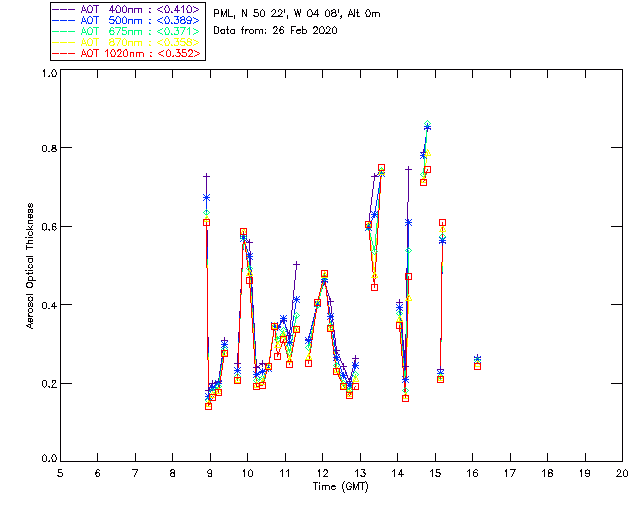This screenshot has width=640, height=512.
Task: Click the 0.8 y-axis tick label
Action: point(49,148)
